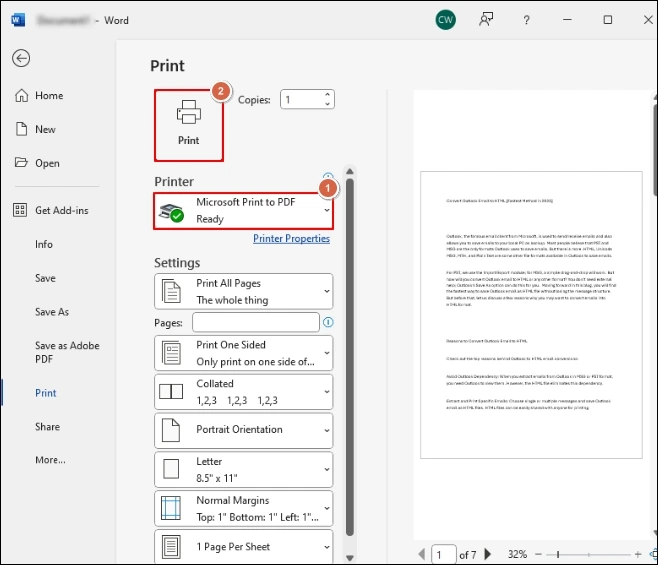The image size is (658, 565).
Task: Expand the Print One Sided dropdown
Action: 243,353
